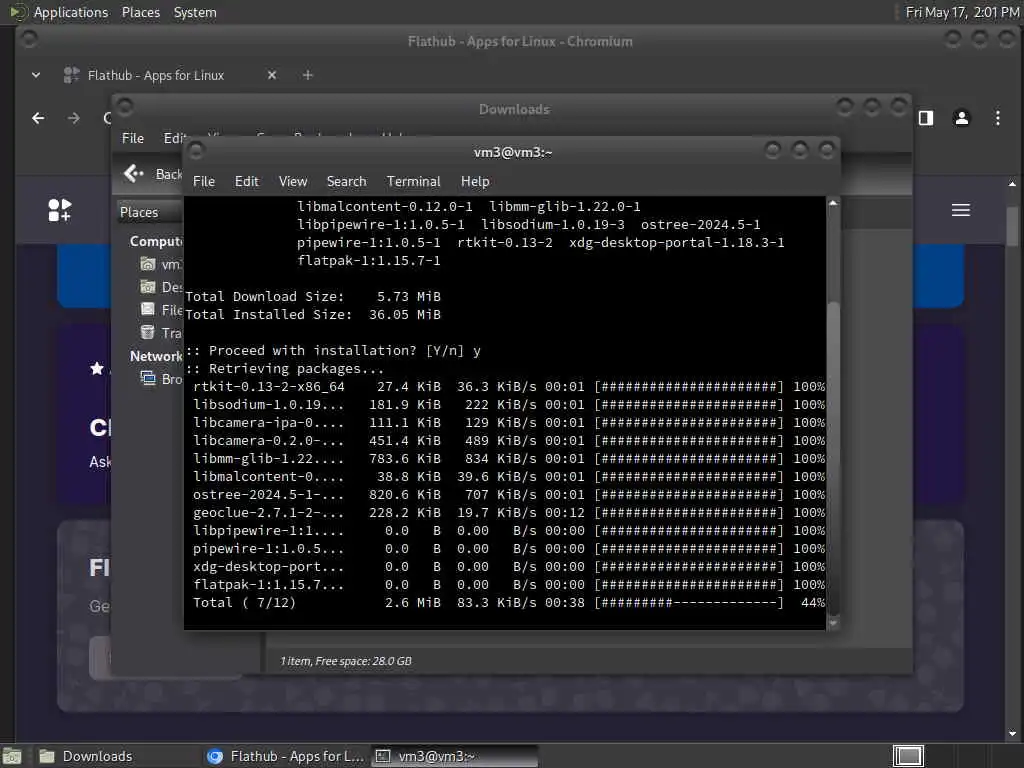Open home folder icon in Downloads sidebar

[x=148, y=264]
